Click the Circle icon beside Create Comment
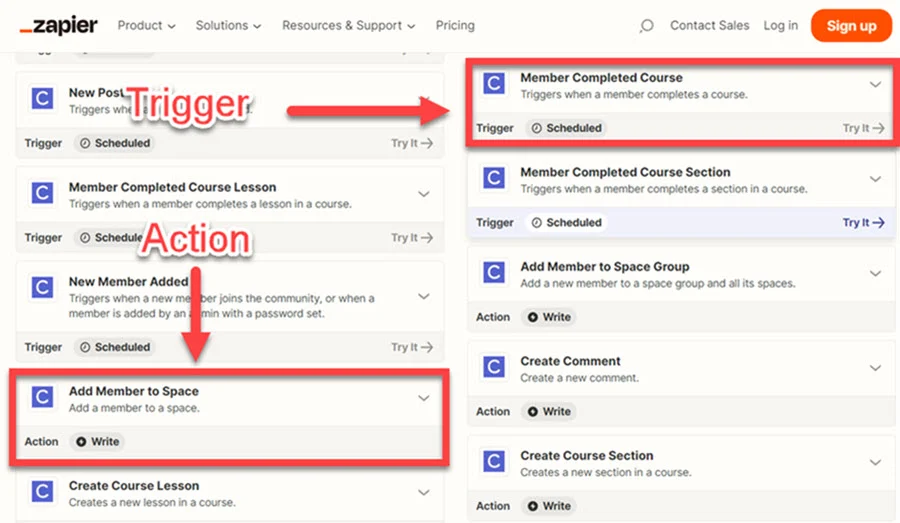This screenshot has height=523, width=900. [x=493, y=368]
